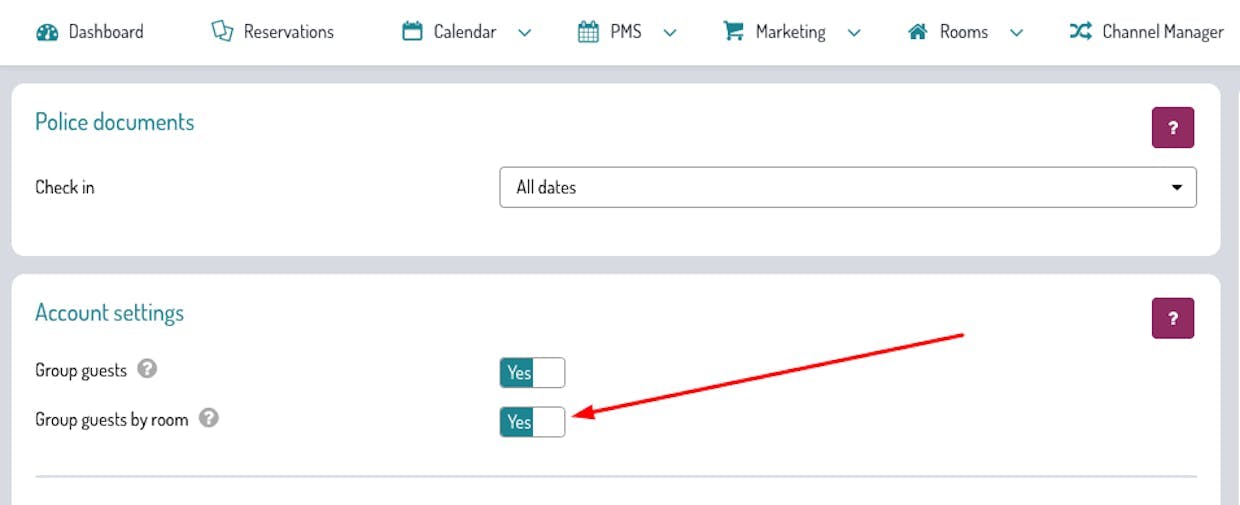Click help icon beside Group guests by room
This screenshot has width=1240, height=505.
(x=208, y=419)
